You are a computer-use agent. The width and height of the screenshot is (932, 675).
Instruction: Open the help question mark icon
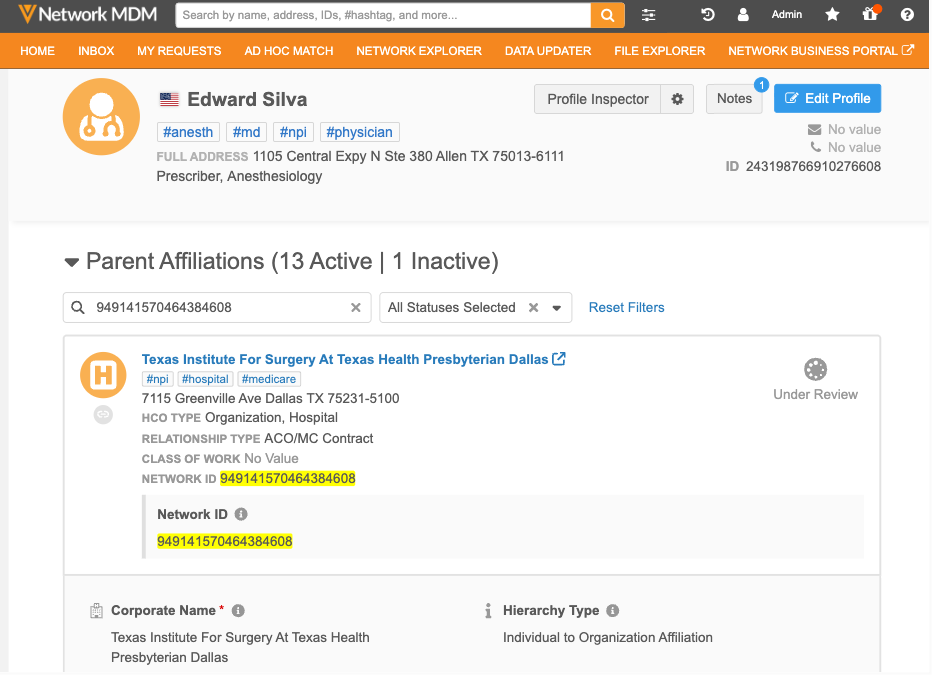(x=907, y=15)
